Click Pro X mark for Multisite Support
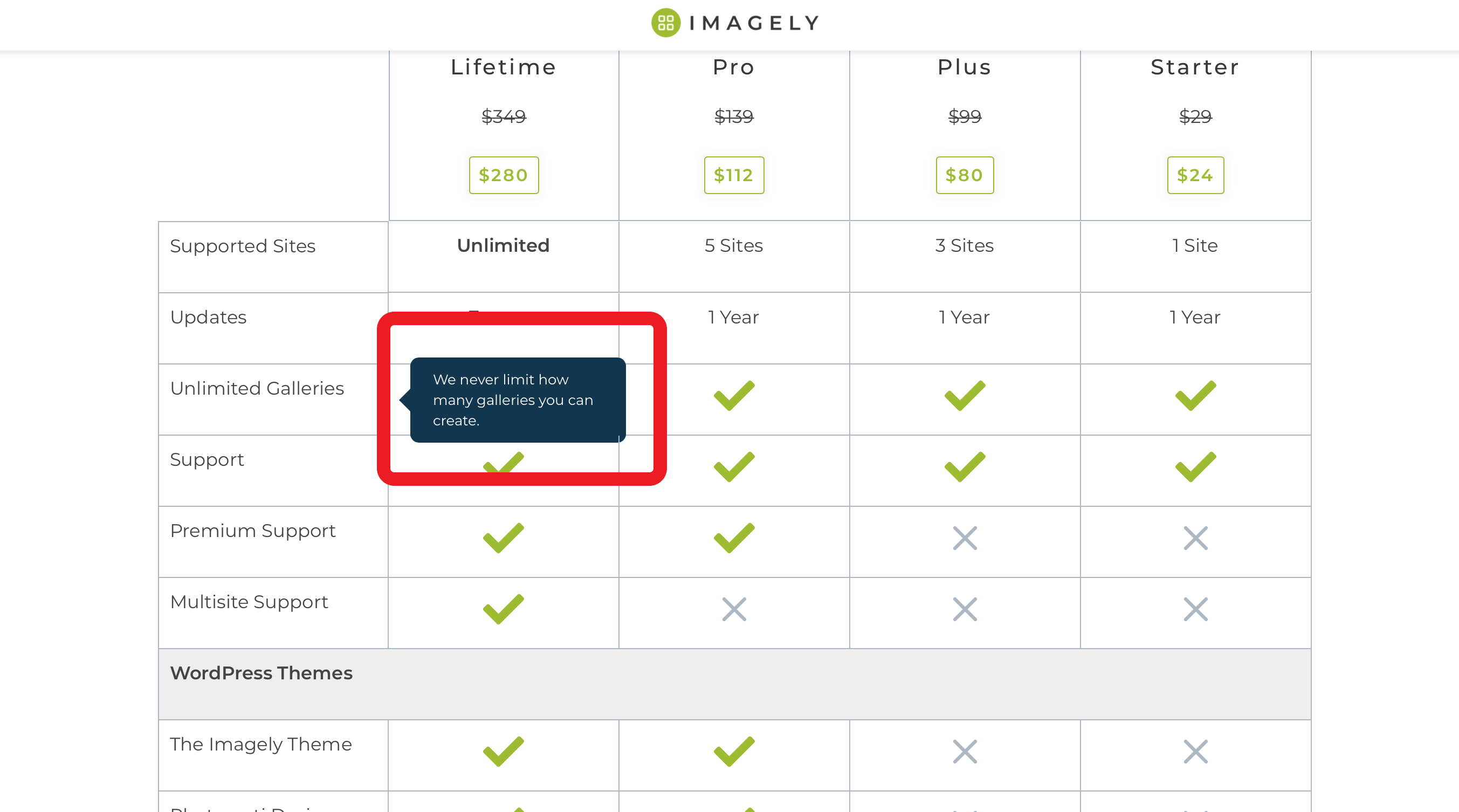 tap(734, 609)
